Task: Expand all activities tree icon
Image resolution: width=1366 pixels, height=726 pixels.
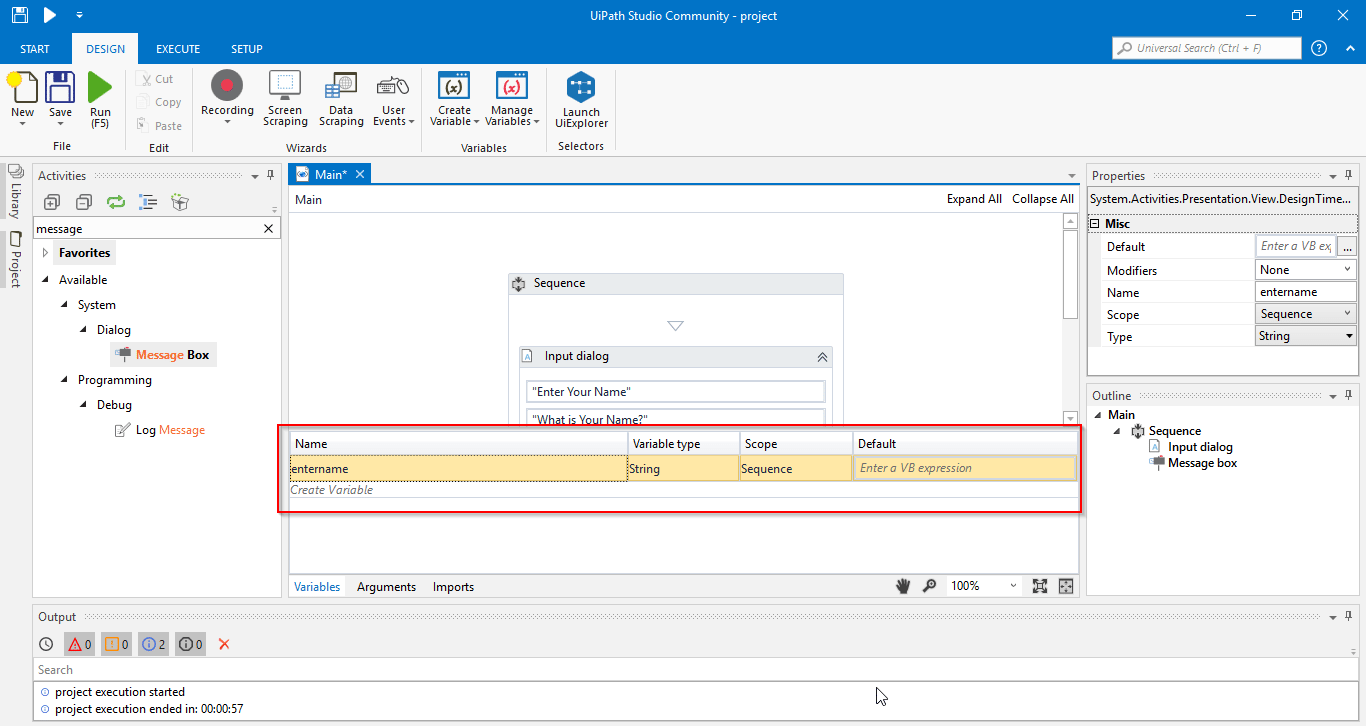Action: pyautogui.click(x=52, y=202)
